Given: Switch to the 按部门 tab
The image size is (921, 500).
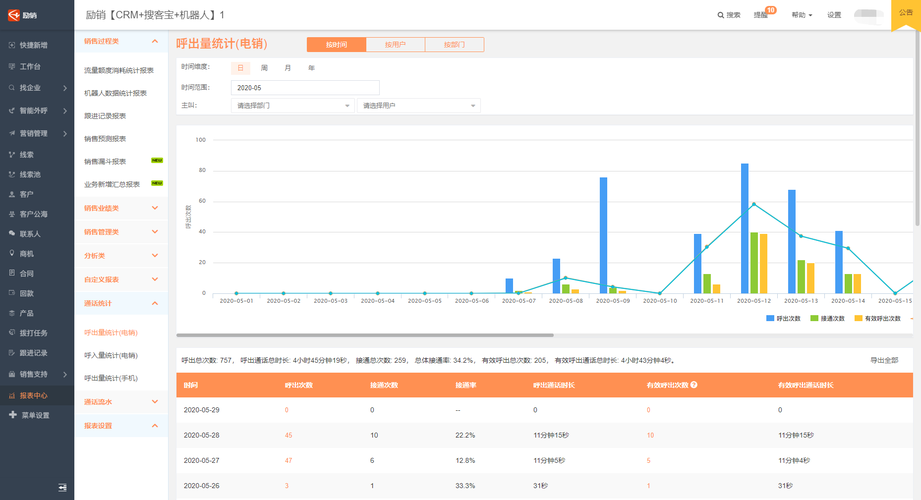Looking at the screenshot, I should click(455, 45).
